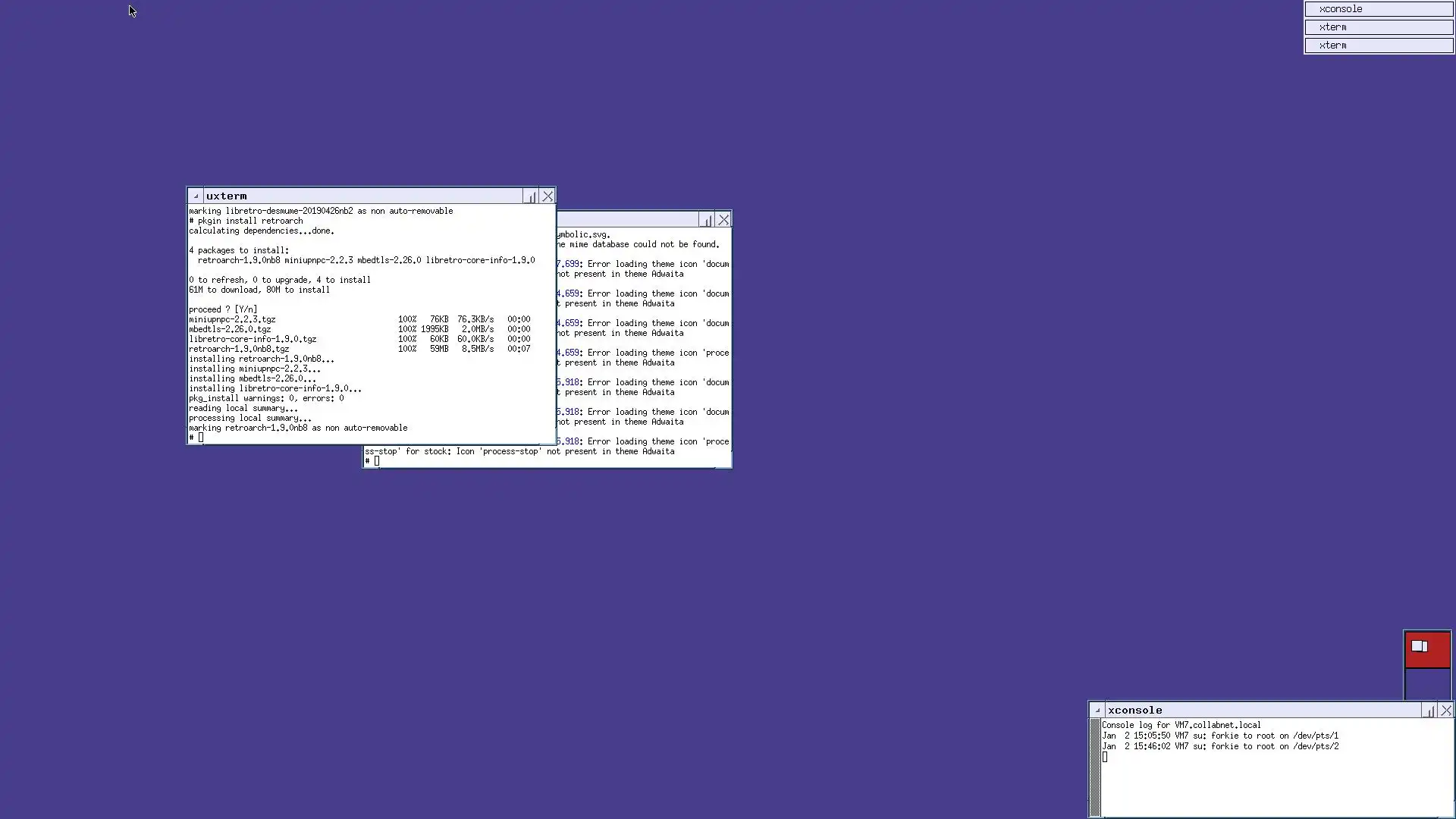
Task: Close the xconsole window
Action: point(1446,711)
